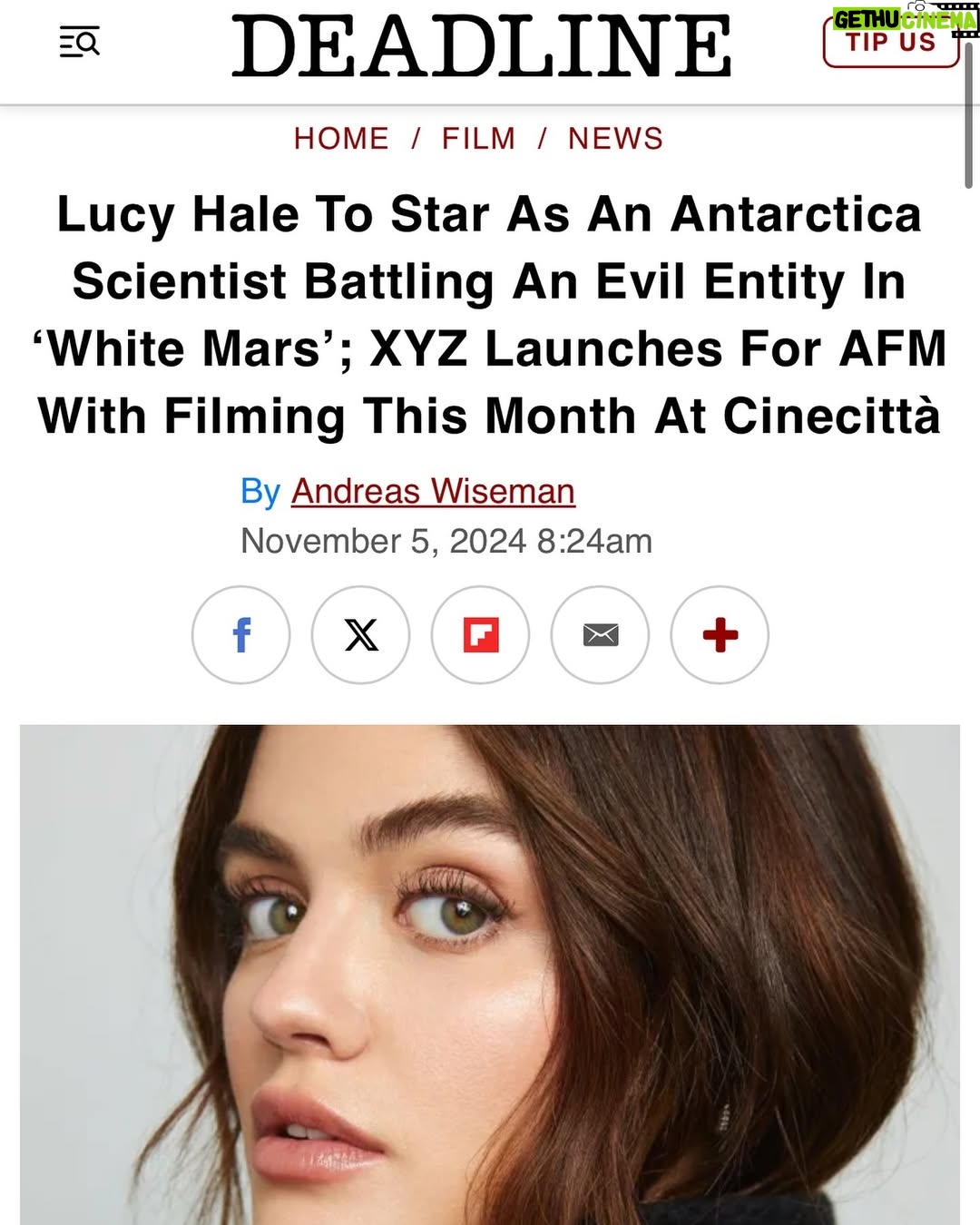Click the word By before author name

tap(260, 492)
